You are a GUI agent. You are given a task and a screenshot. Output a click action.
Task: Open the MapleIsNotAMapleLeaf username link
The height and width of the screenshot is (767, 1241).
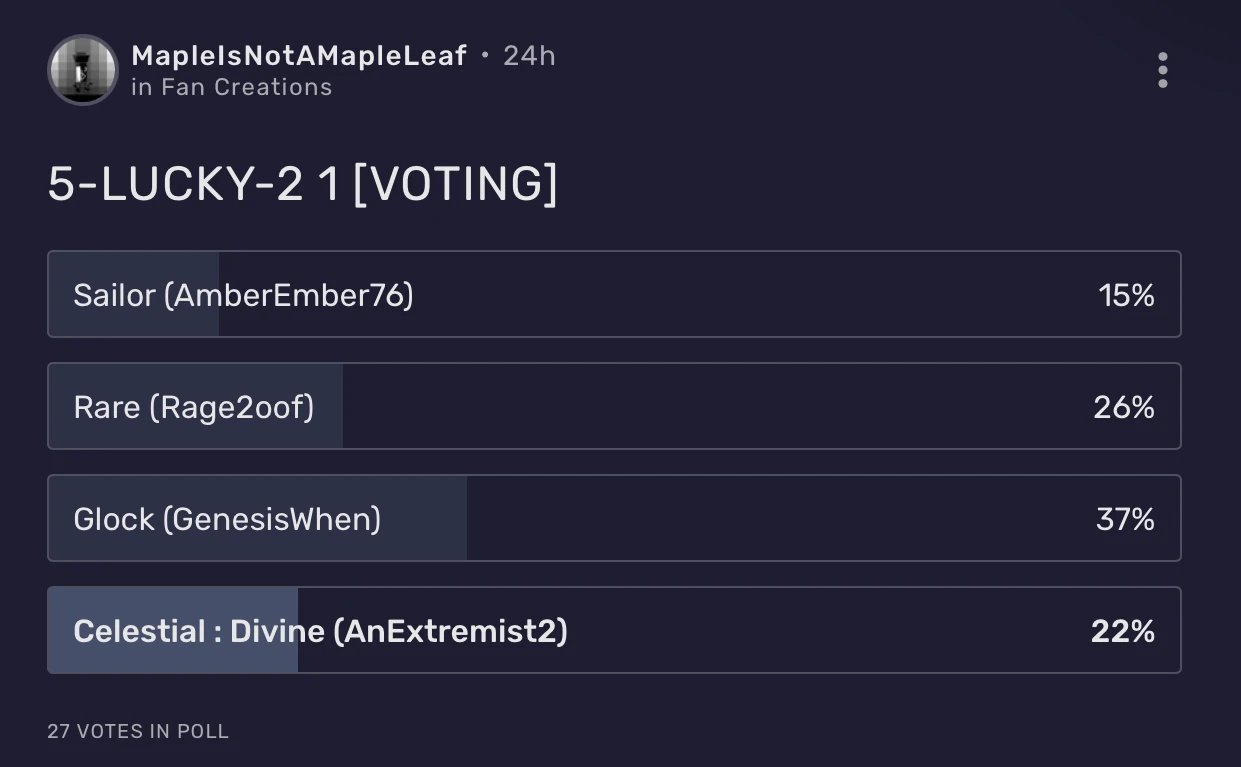299,56
